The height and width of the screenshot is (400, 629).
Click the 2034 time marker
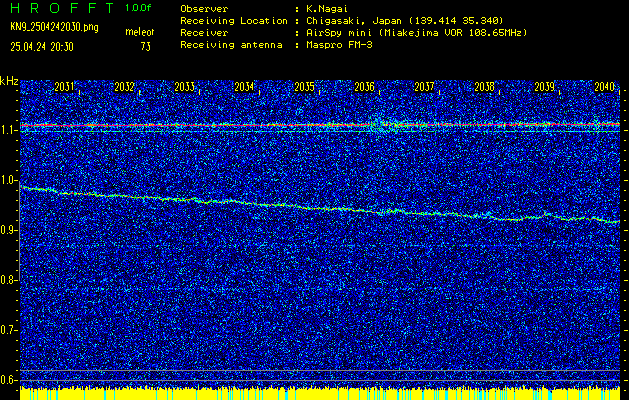pos(244,87)
